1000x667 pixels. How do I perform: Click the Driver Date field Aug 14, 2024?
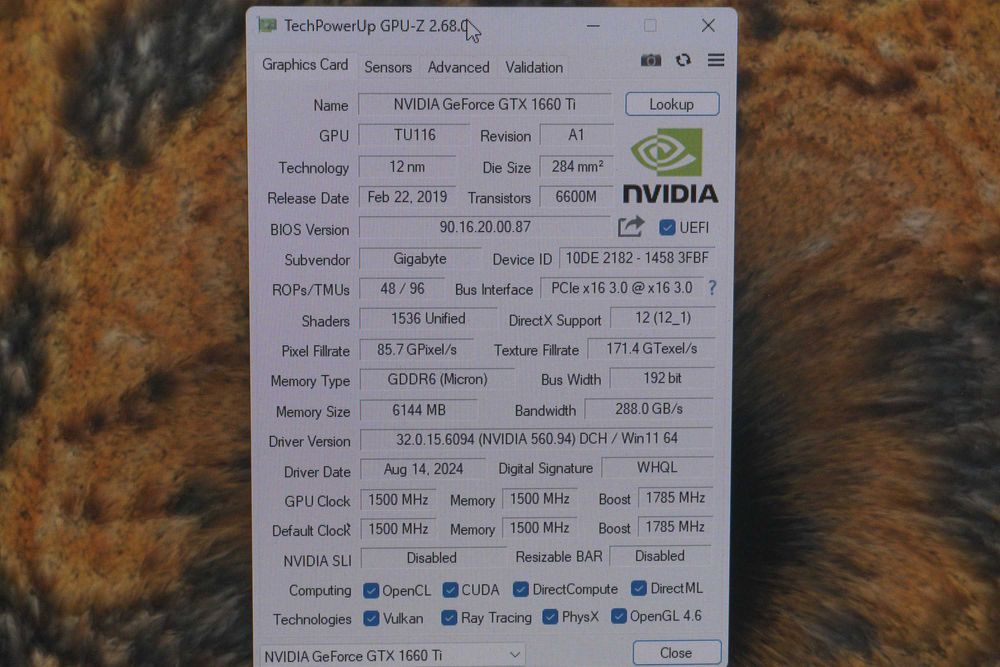pyautogui.click(x=423, y=469)
